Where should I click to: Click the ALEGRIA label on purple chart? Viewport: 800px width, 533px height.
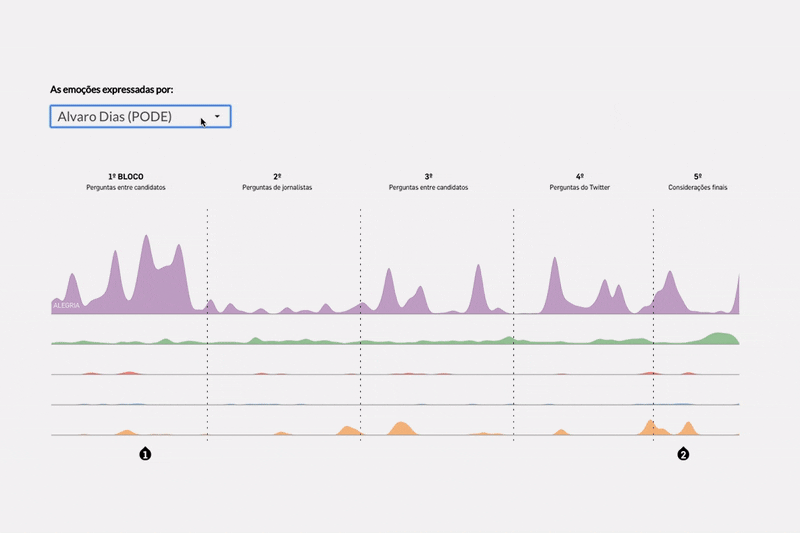click(66, 305)
